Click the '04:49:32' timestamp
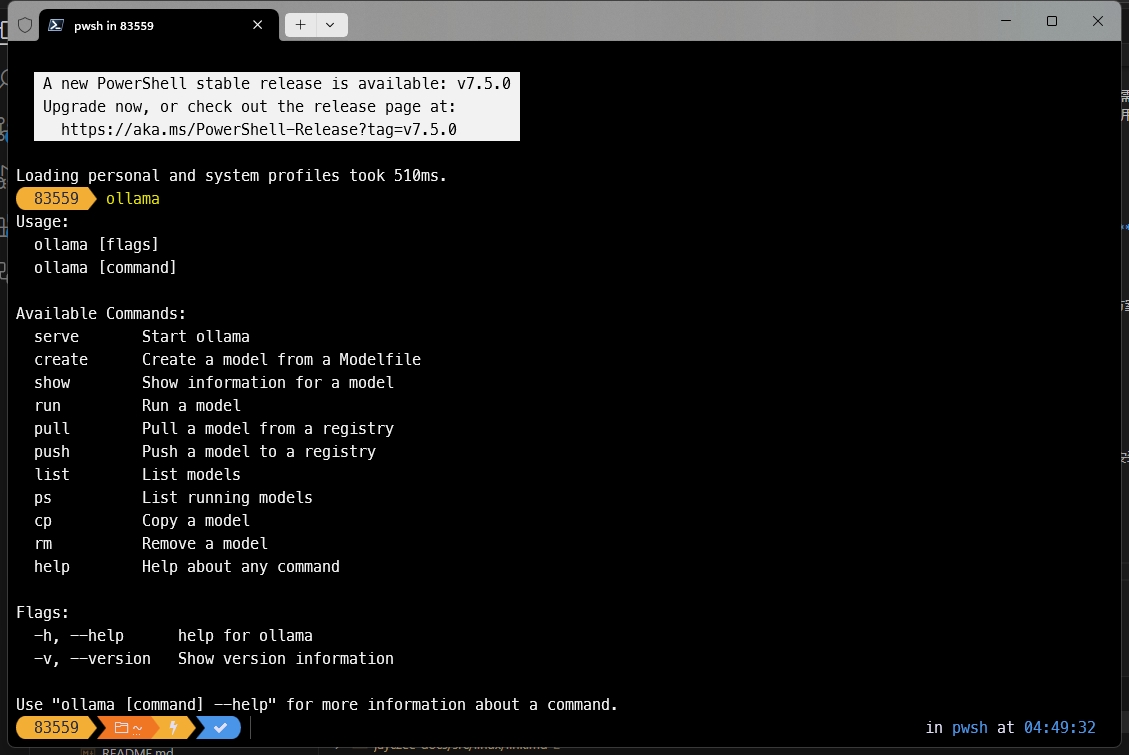The image size is (1129, 755). 1060,728
